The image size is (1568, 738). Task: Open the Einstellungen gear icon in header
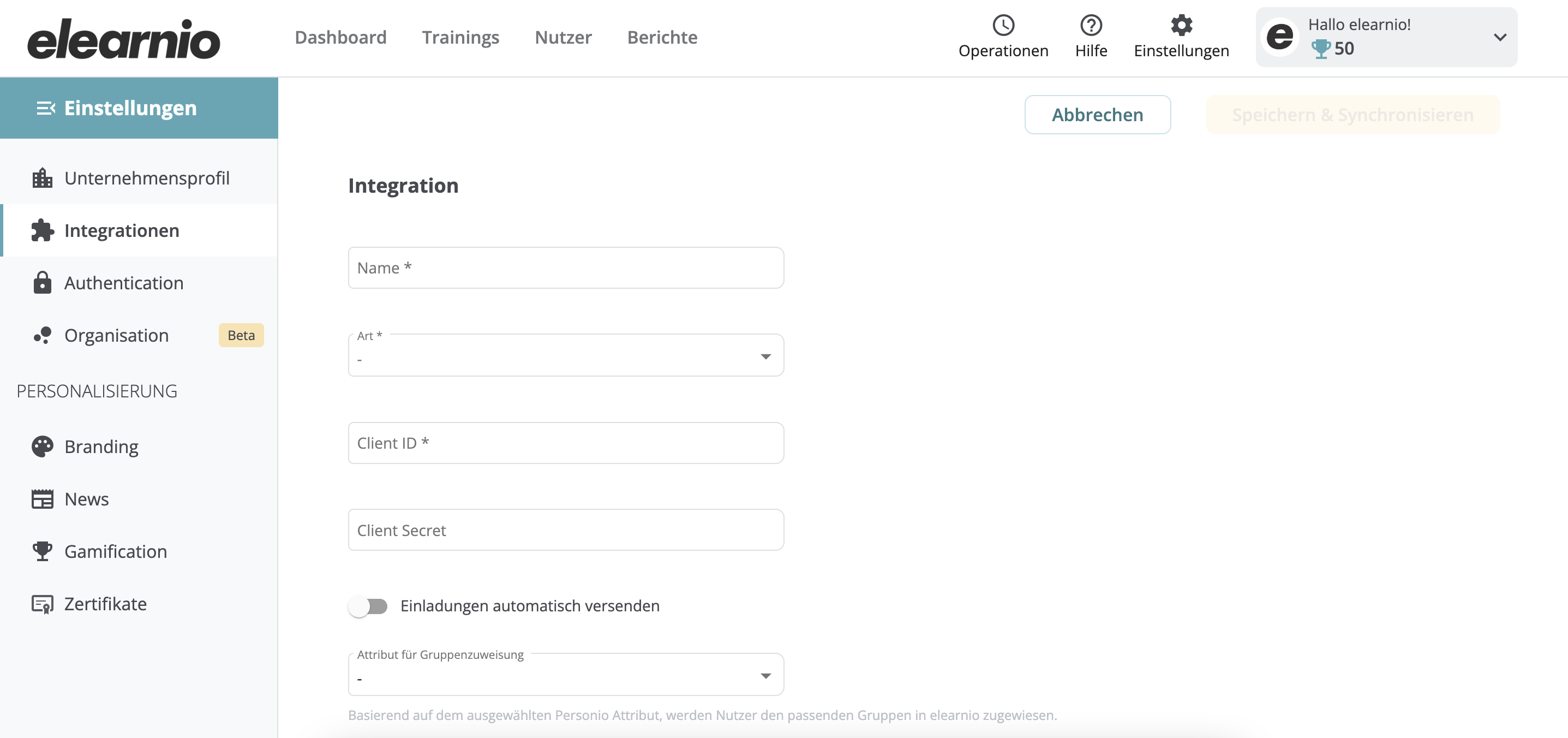(x=1181, y=25)
